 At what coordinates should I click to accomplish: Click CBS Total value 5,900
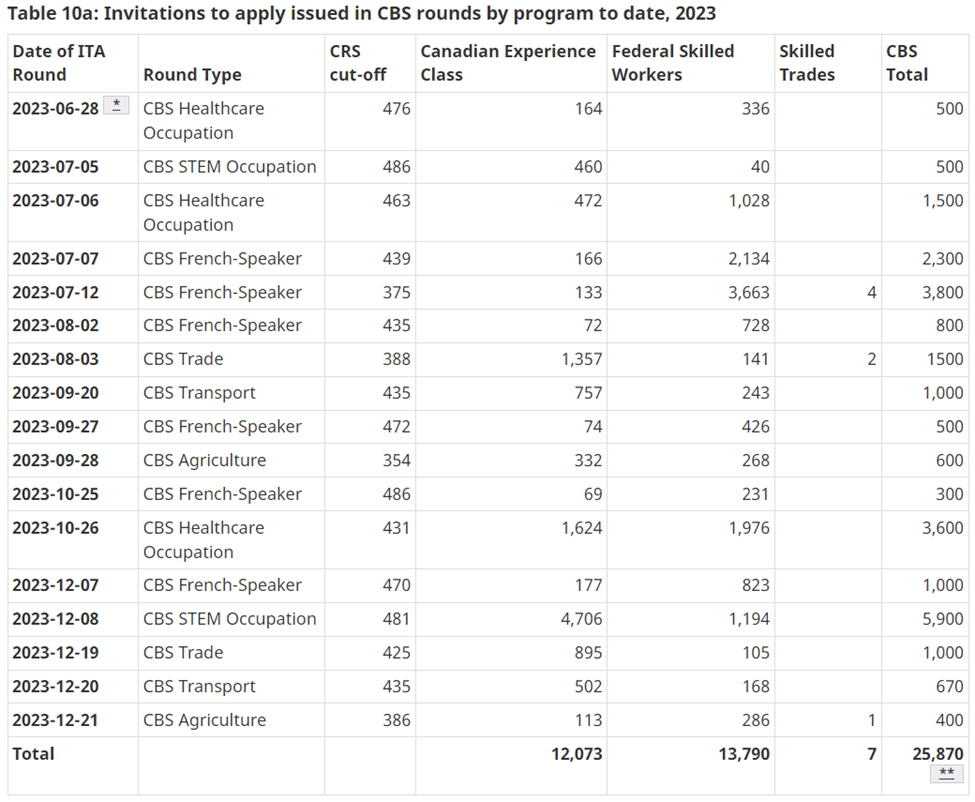943,619
